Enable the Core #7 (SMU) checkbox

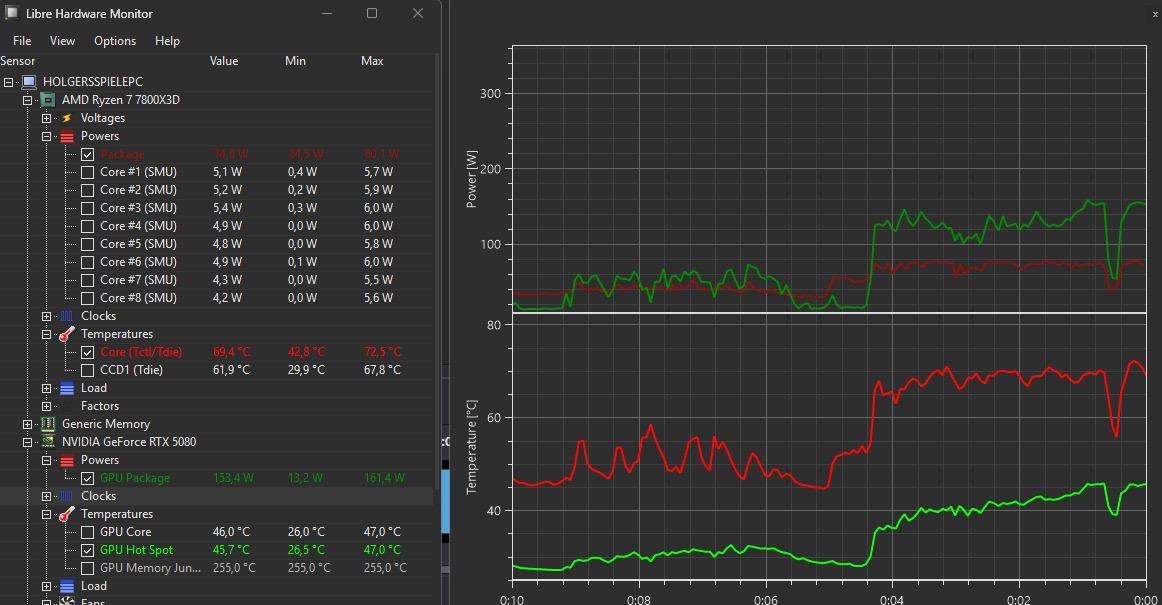(x=87, y=280)
